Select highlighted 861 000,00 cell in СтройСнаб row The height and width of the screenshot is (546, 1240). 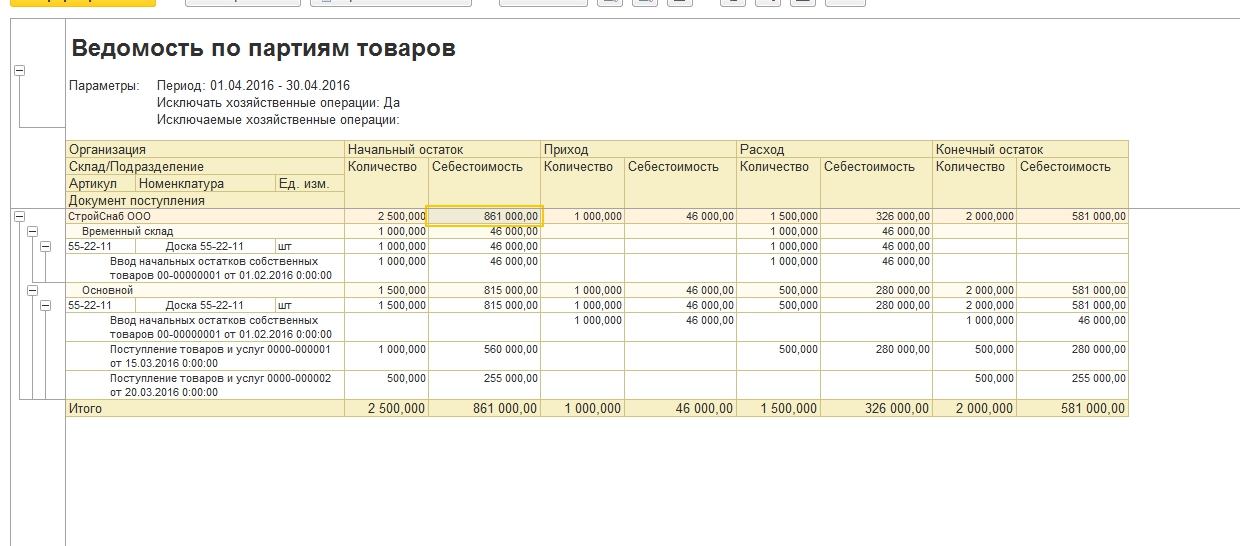pyautogui.click(x=485, y=216)
